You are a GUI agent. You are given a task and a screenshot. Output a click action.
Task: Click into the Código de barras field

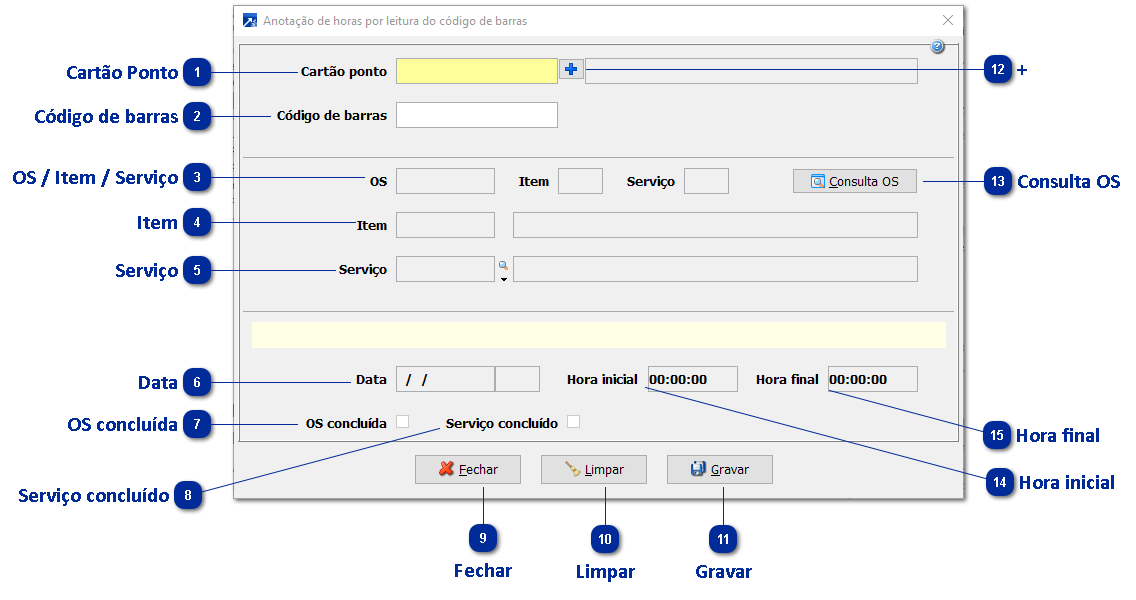click(x=476, y=115)
